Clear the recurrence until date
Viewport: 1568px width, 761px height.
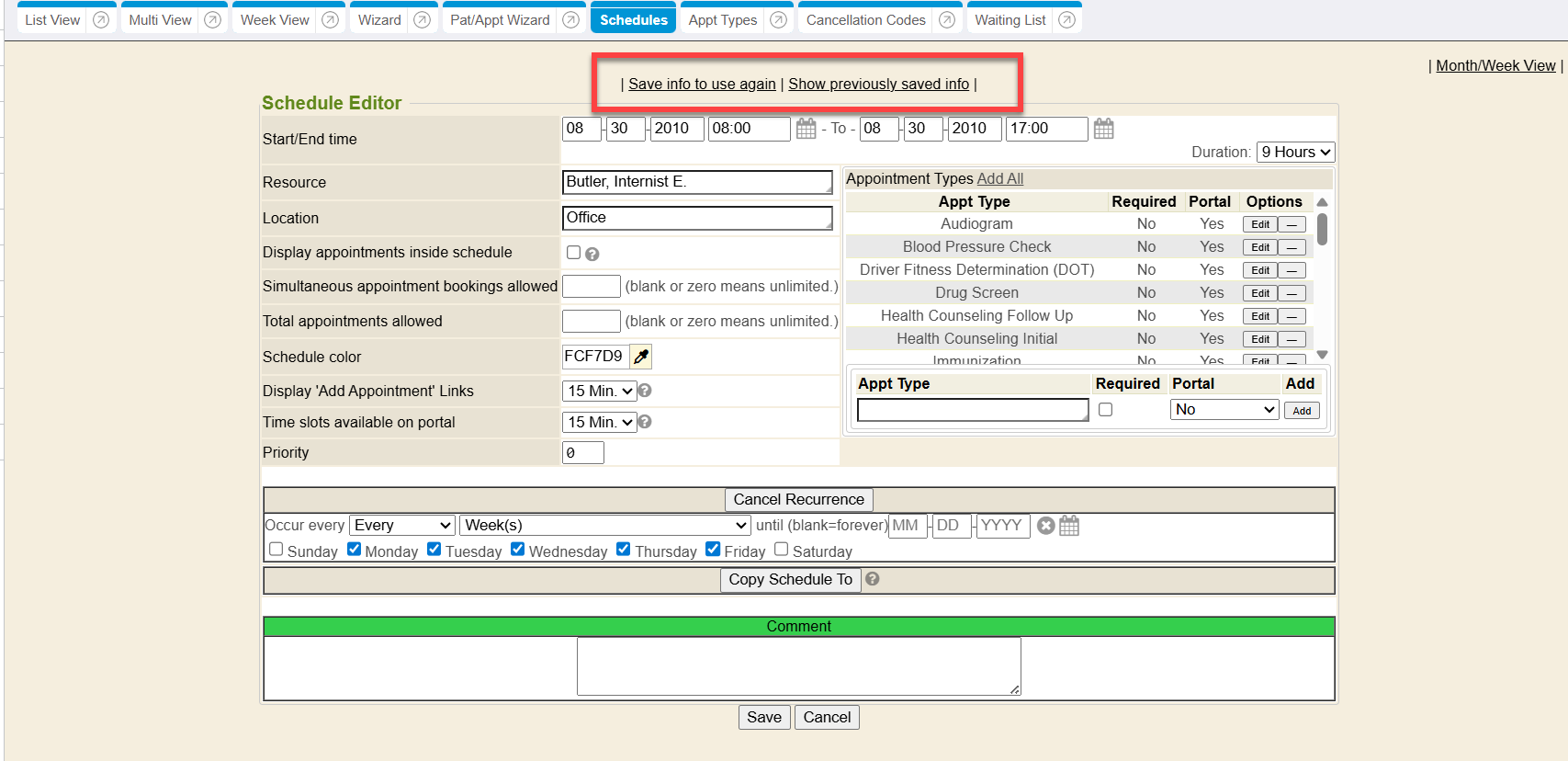pyautogui.click(x=1045, y=526)
